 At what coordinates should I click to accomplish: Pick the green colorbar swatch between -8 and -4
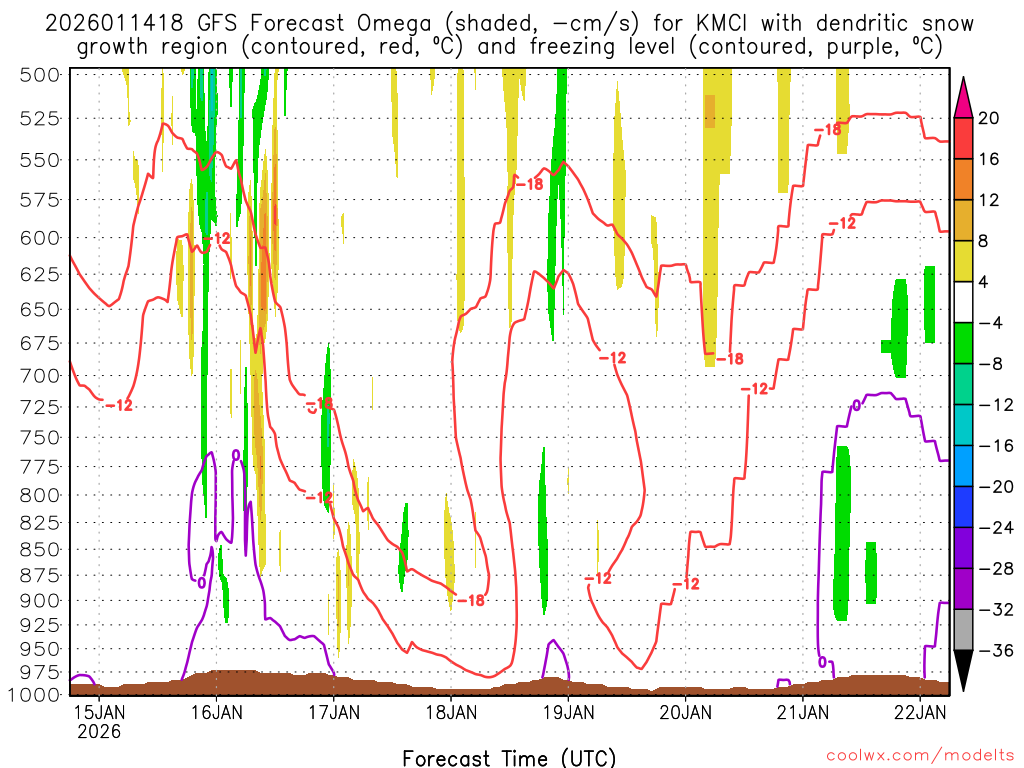click(963, 344)
